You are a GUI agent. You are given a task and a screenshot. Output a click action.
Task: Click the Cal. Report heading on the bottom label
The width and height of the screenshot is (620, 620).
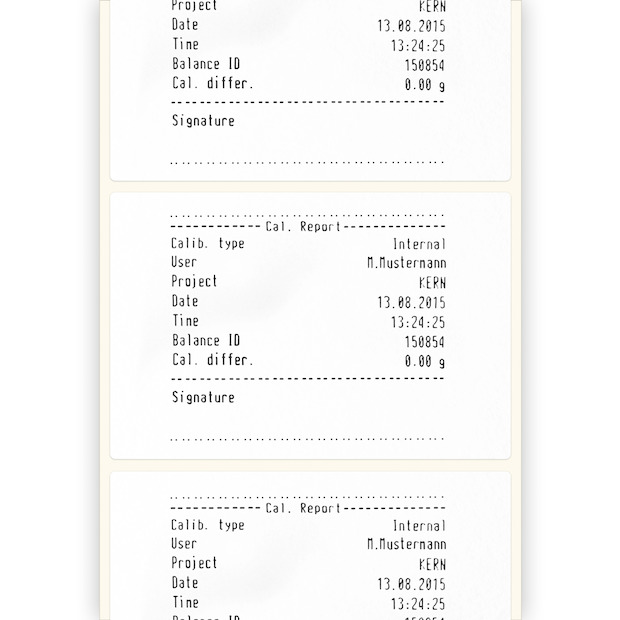(304, 508)
